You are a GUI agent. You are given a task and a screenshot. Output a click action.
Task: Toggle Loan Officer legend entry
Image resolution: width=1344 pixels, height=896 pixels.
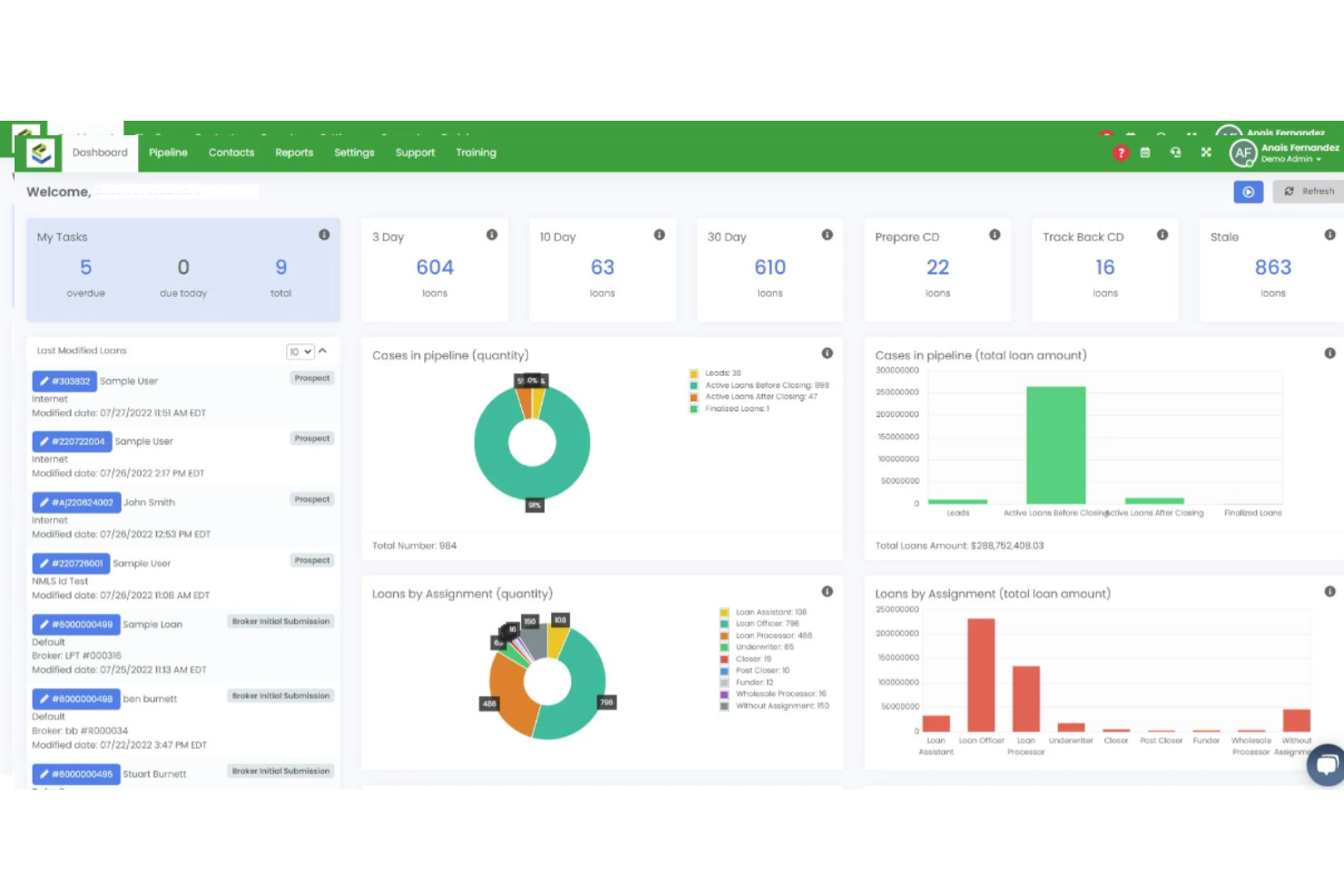pyautogui.click(x=759, y=624)
